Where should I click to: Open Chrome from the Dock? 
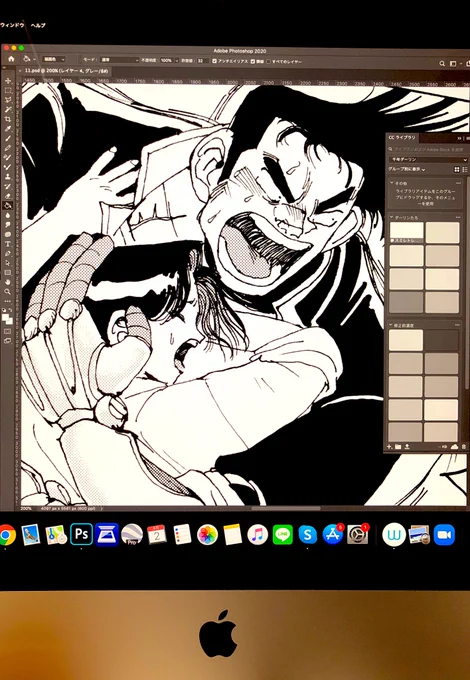6,534
